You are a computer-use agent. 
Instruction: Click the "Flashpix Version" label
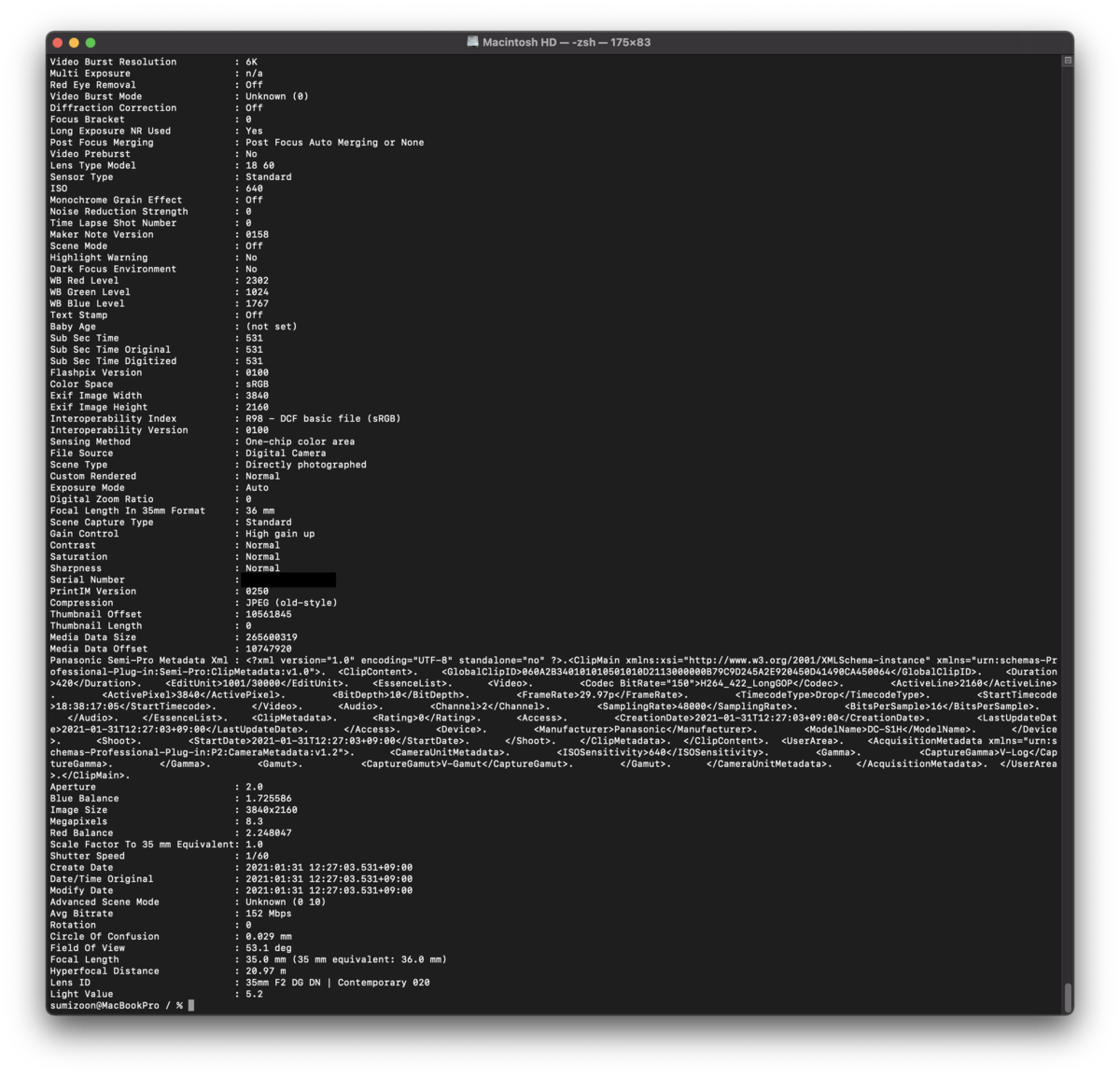[x=96, y=373]
